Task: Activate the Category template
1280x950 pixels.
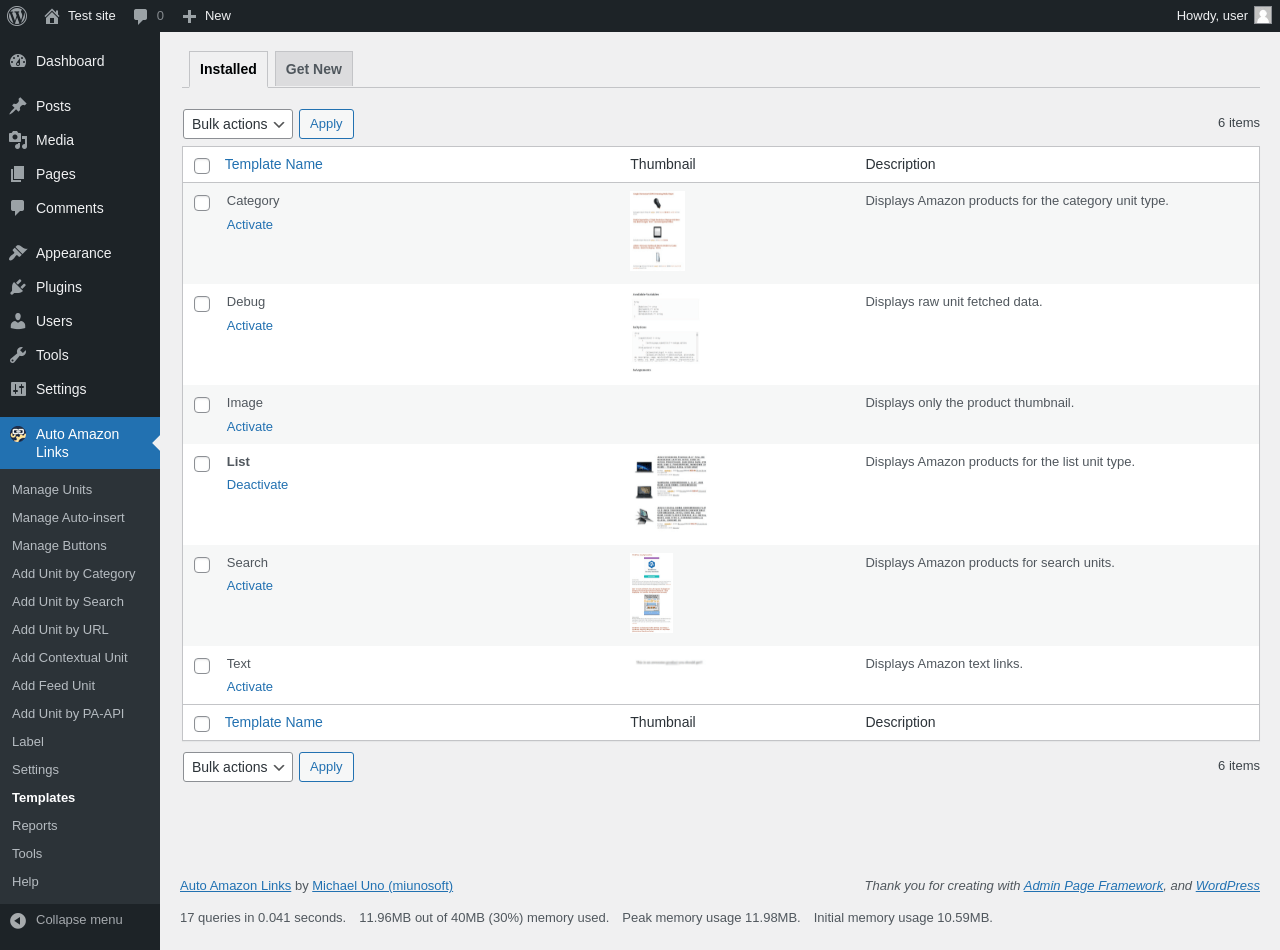Action: [250, 225]
